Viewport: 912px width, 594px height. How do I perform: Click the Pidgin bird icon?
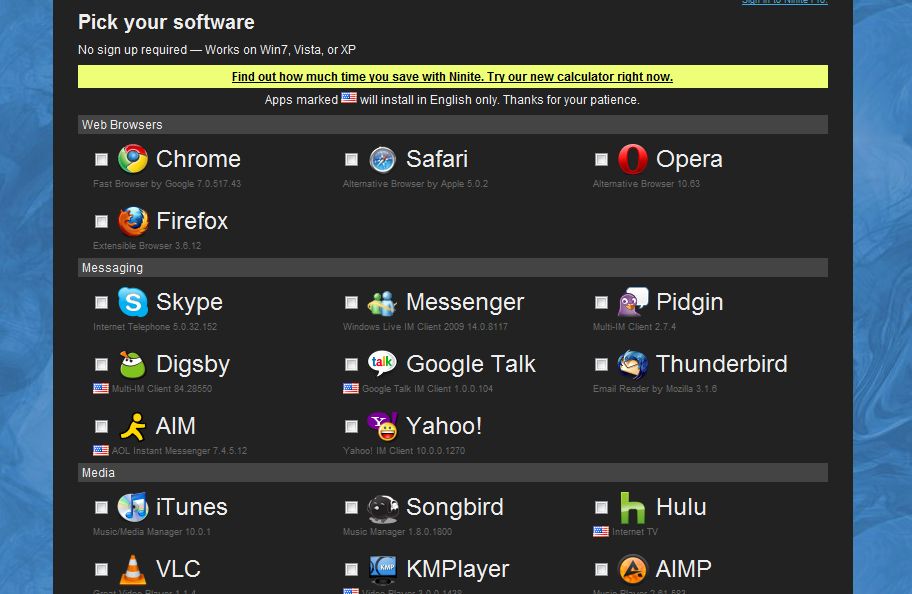tap(633, 302)
